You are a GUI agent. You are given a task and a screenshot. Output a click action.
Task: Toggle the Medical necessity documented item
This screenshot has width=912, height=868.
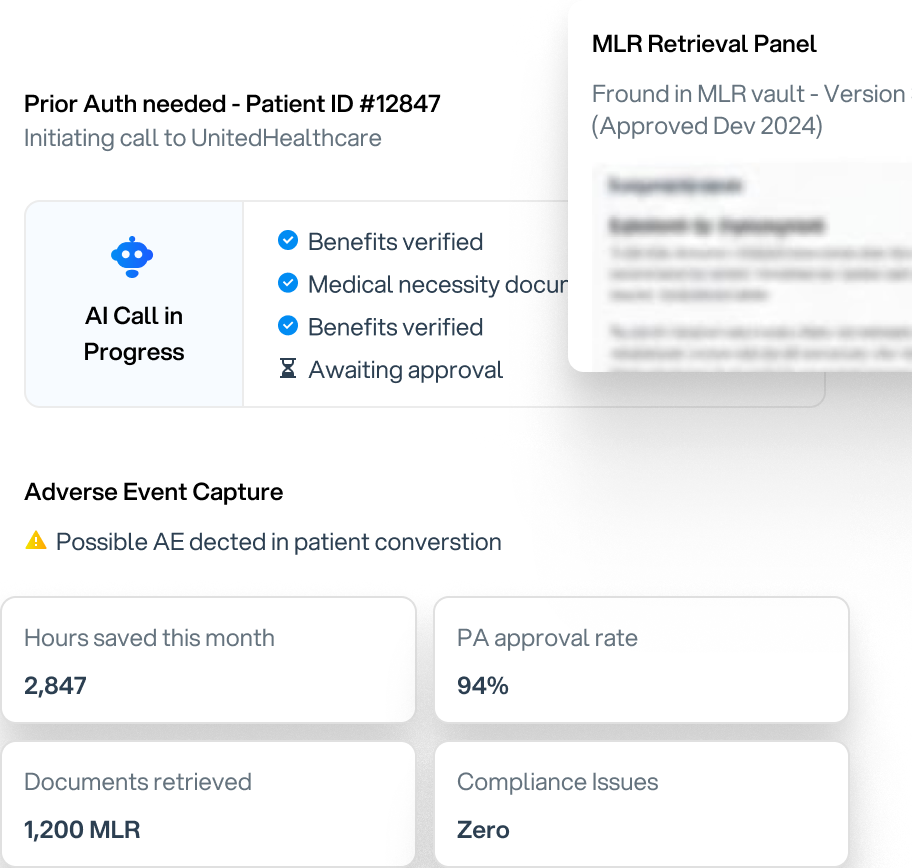pos(420,283)
